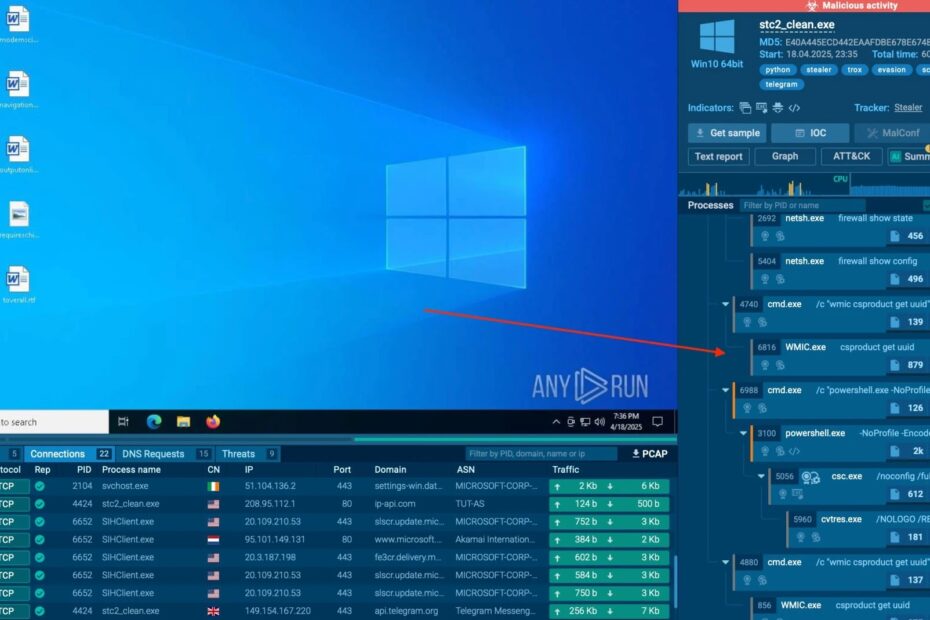Open Task View on the taskbar

(123, 422)
